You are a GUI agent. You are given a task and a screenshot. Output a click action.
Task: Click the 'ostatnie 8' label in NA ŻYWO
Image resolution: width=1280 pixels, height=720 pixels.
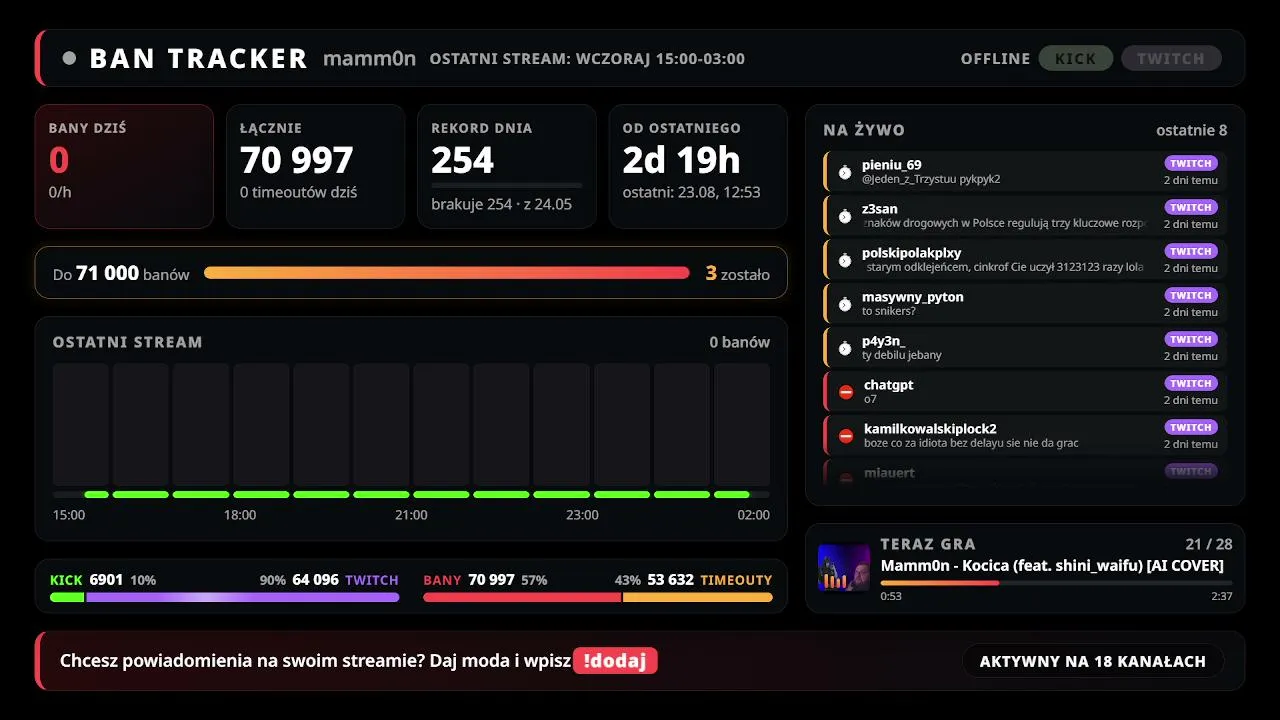tap(1192, 130)
